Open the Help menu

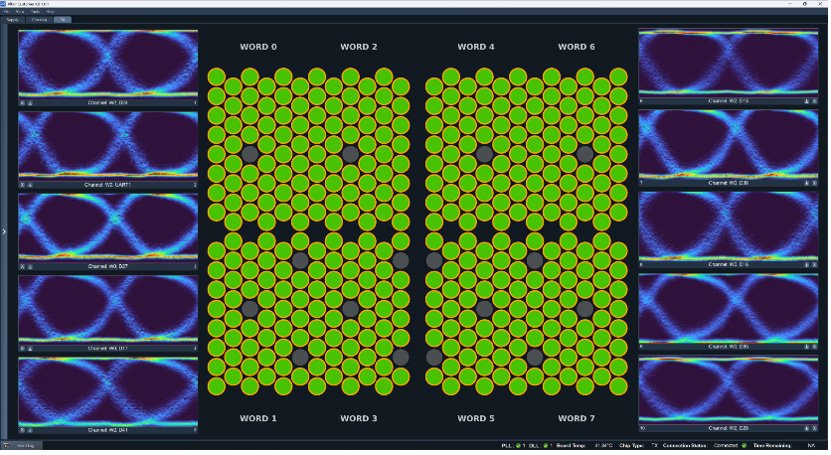50,11
